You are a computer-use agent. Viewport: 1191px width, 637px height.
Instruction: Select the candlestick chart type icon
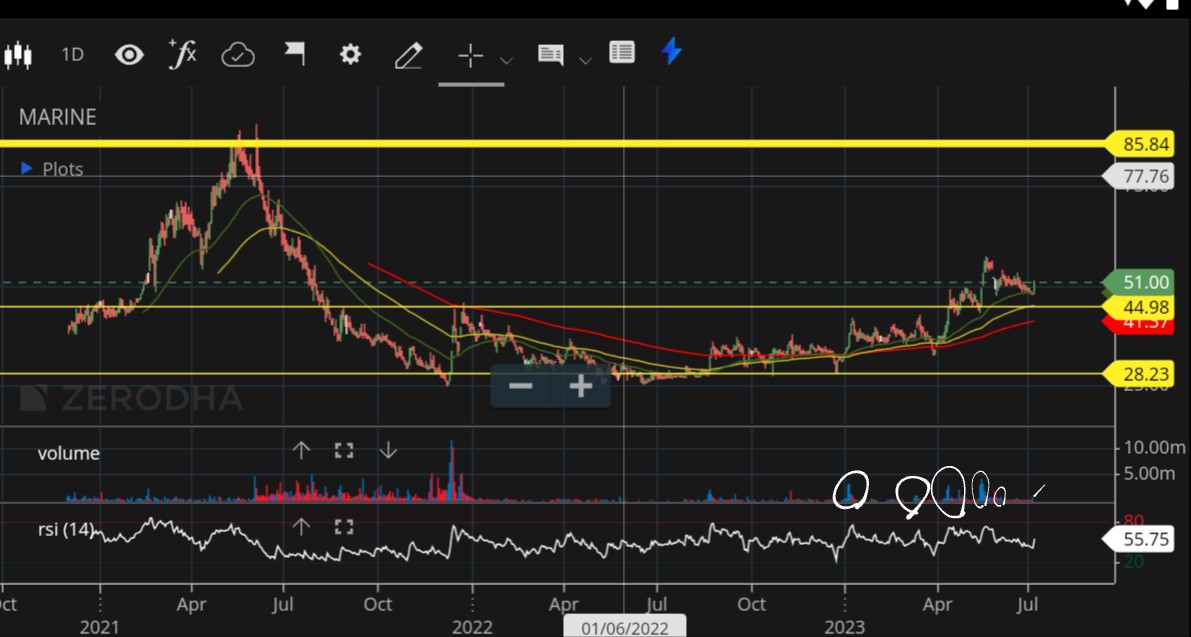pos(16,55)
